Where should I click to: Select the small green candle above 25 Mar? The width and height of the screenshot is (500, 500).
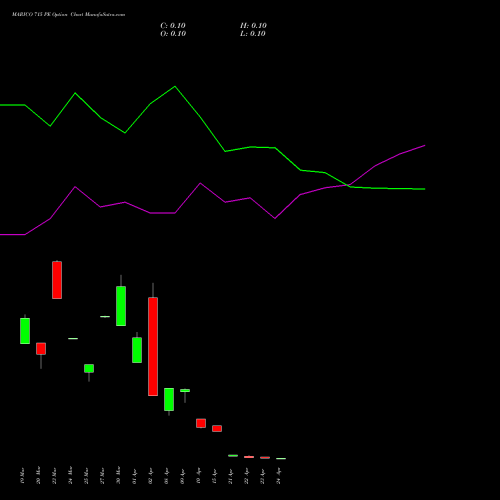[x=89, y=368]
